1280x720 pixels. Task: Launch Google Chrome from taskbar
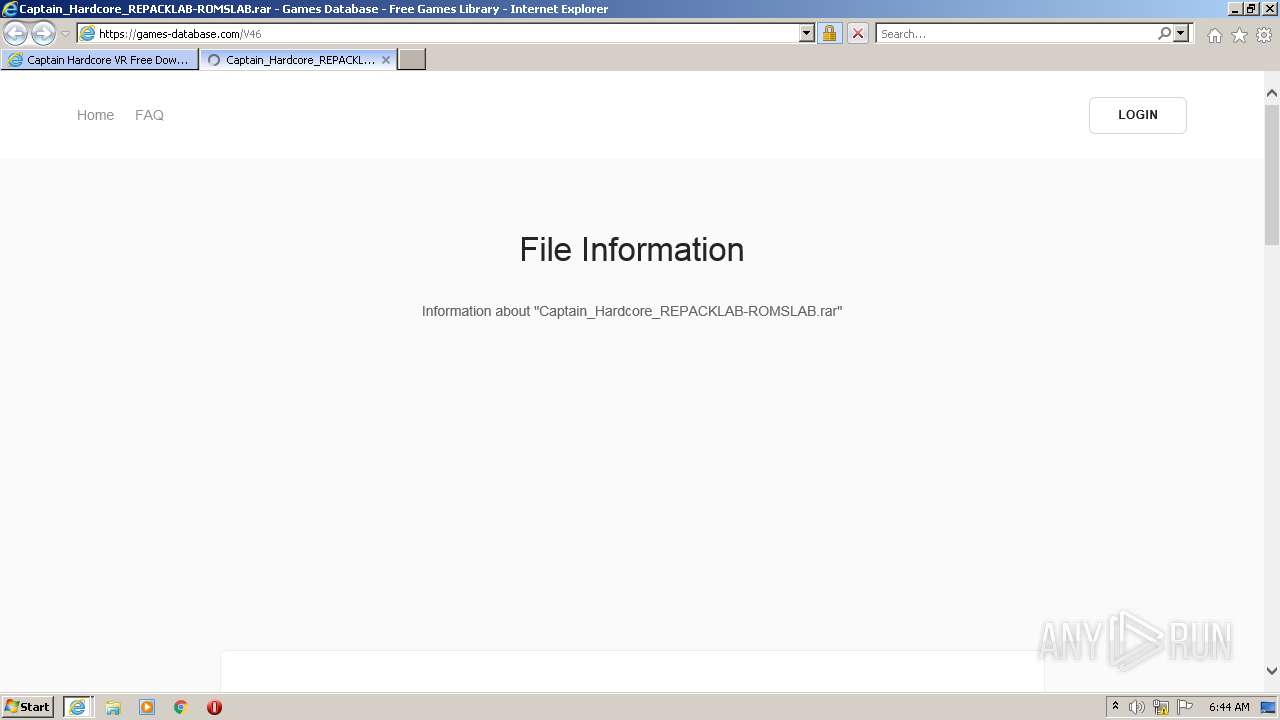click(x=181, y=707)
